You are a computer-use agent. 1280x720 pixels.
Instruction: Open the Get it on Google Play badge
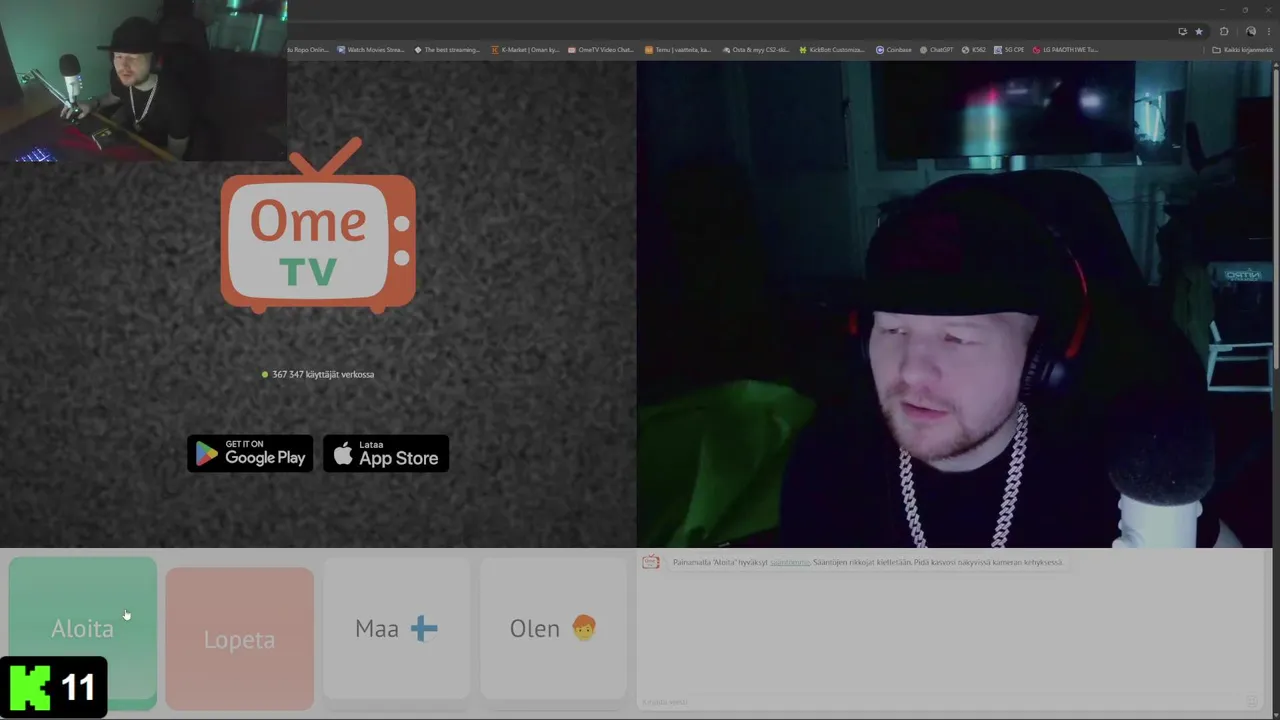click(250, 454)
